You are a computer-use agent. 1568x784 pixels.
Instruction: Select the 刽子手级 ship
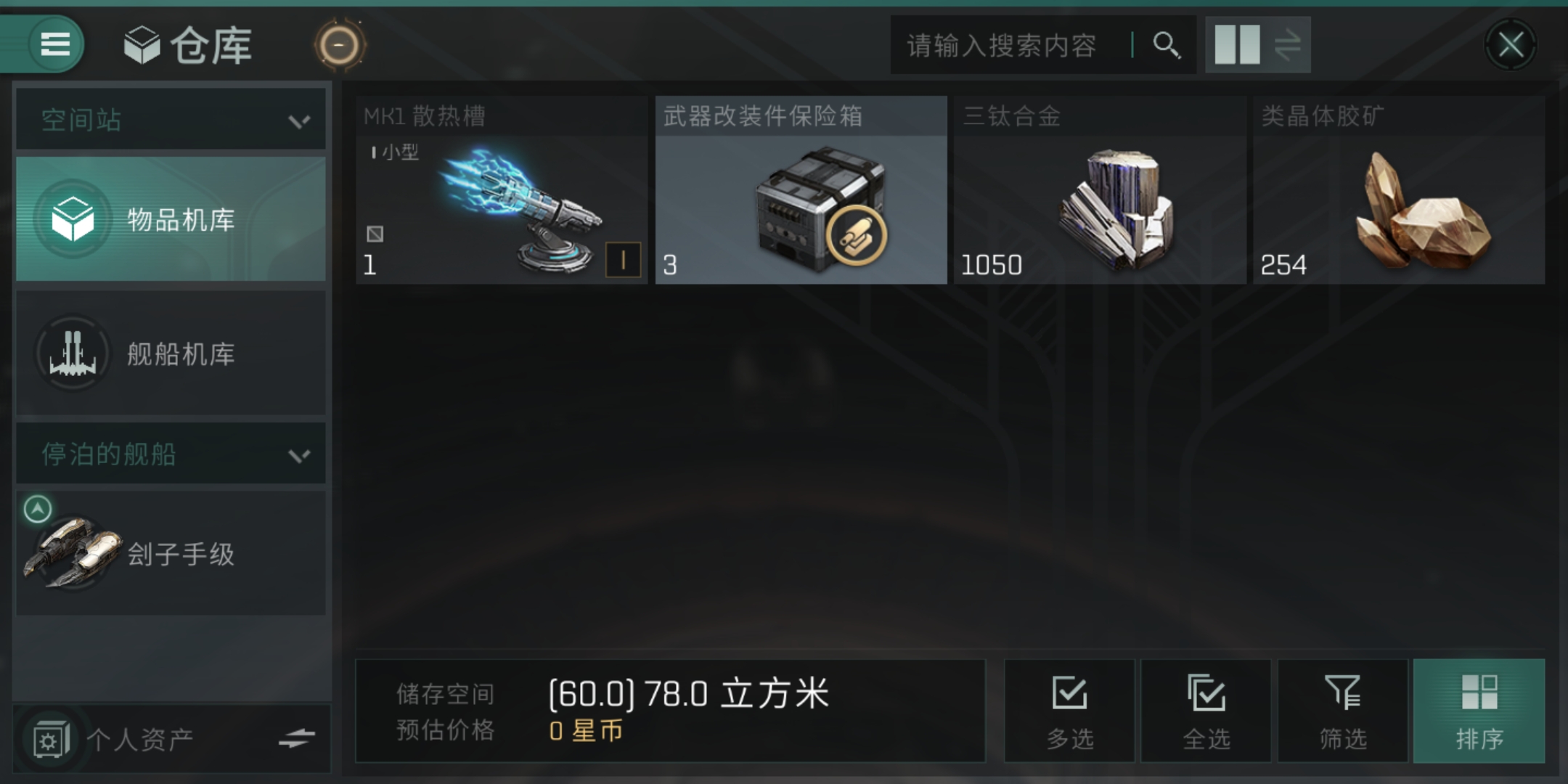[x=171, y=553]
